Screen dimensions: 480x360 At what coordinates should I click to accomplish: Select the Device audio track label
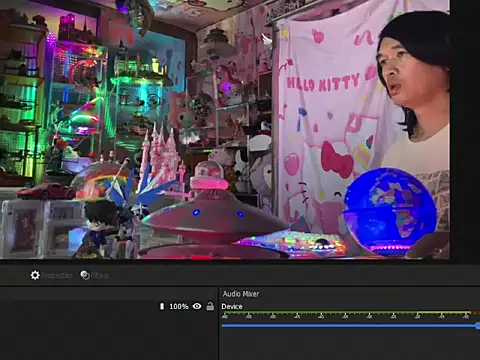(x=232, y=306)
